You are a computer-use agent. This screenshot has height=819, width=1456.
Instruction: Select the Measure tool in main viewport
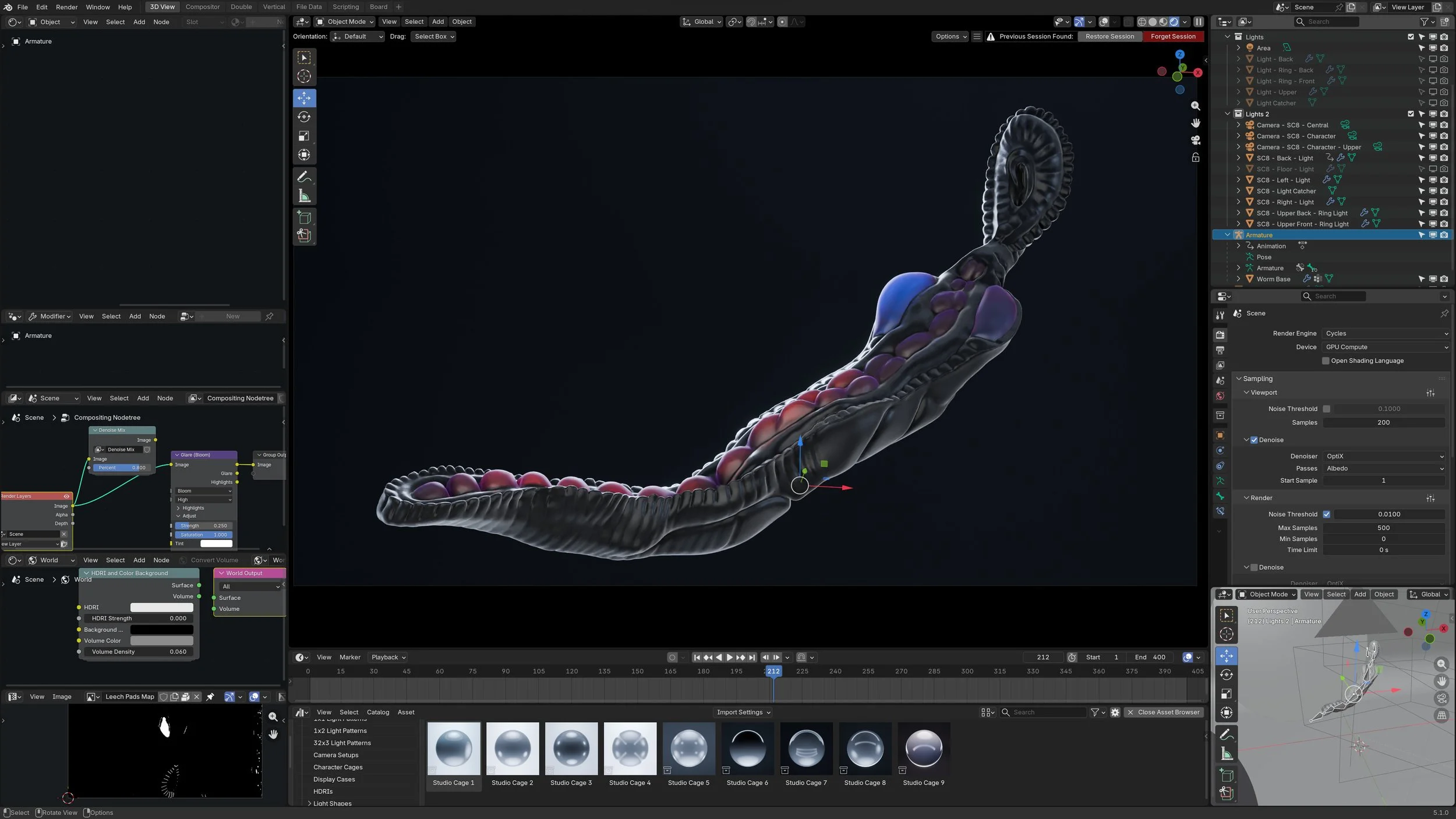pos(304,196)
